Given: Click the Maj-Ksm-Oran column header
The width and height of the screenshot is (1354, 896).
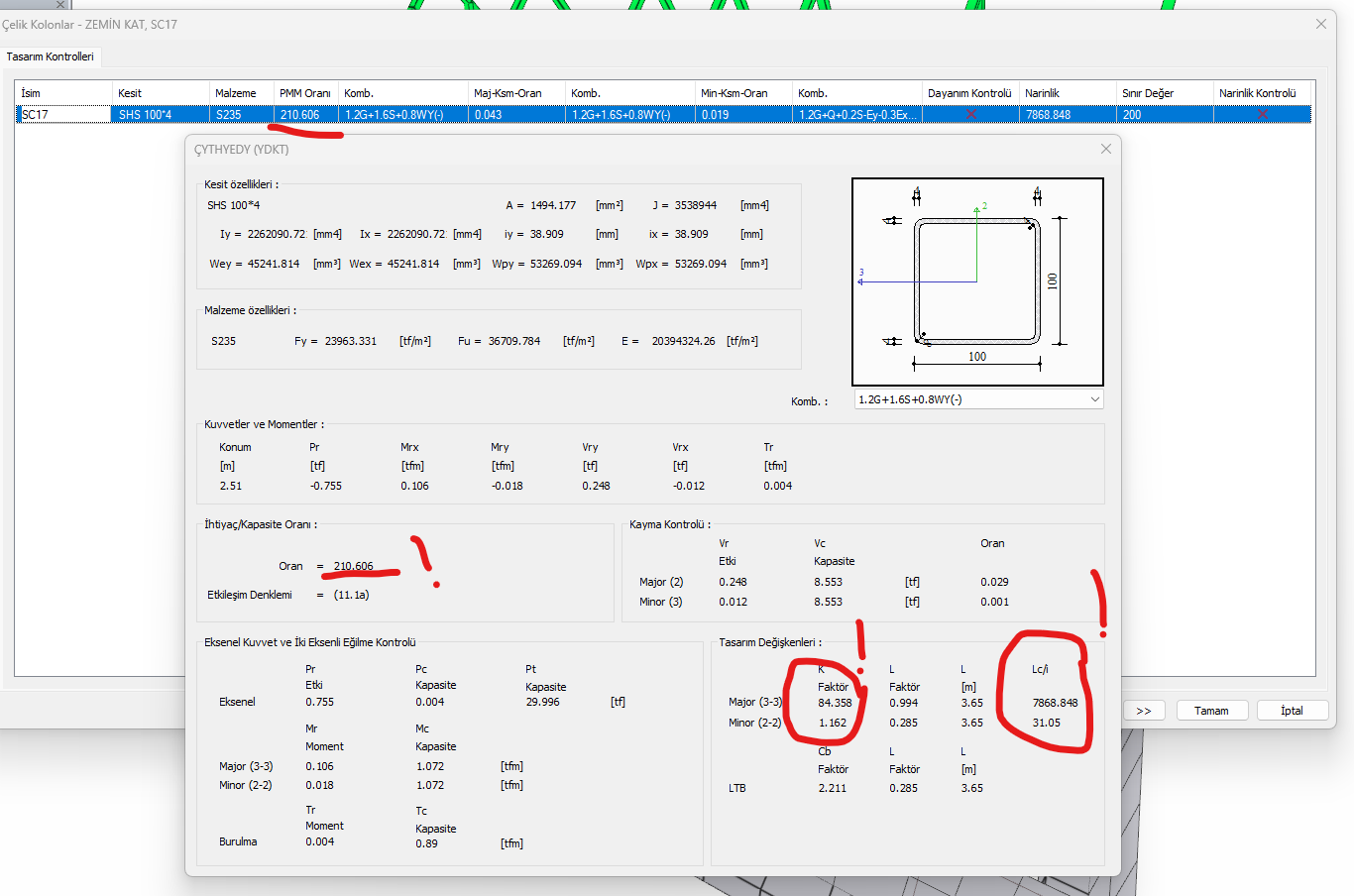Looking at the screenshot, I should pos(516,93).
